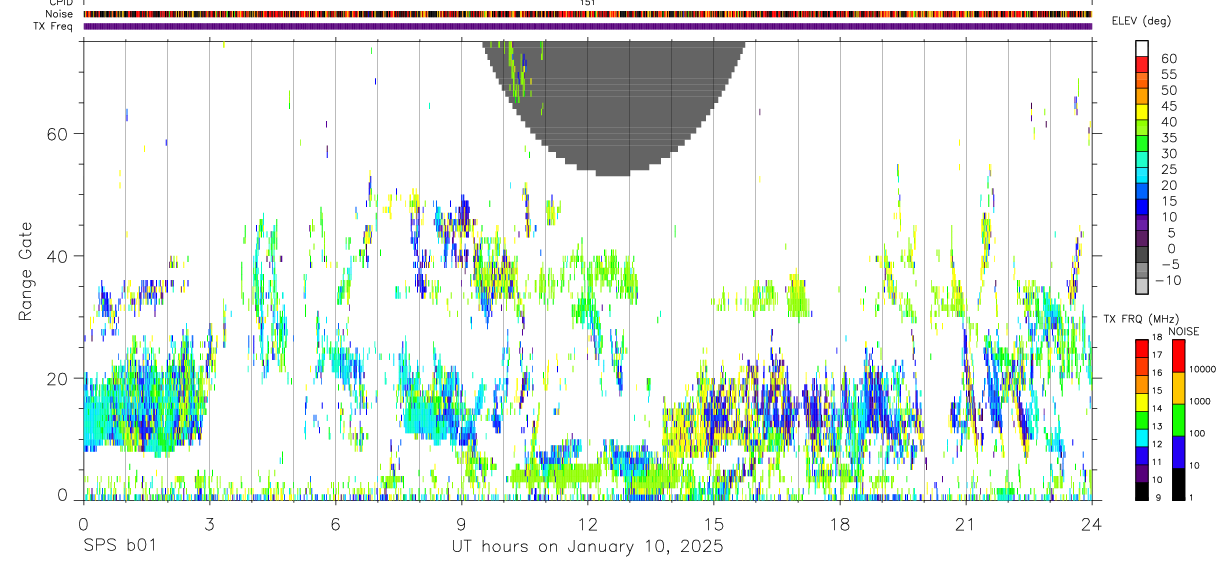Click the '151' CPID value
This screenshot has height=567, width=1228.
(x=588, y=3)
